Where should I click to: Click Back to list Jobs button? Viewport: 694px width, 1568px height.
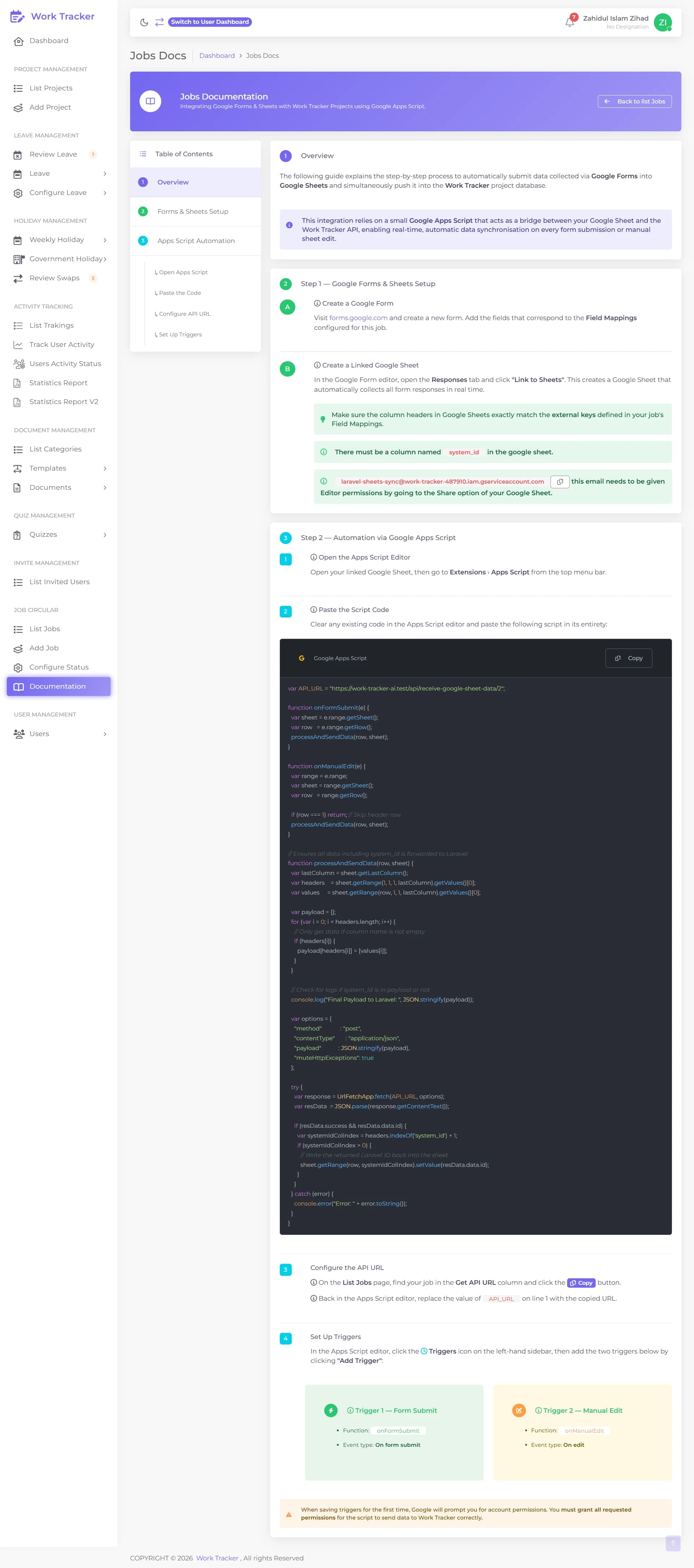(x=634, y=102)
